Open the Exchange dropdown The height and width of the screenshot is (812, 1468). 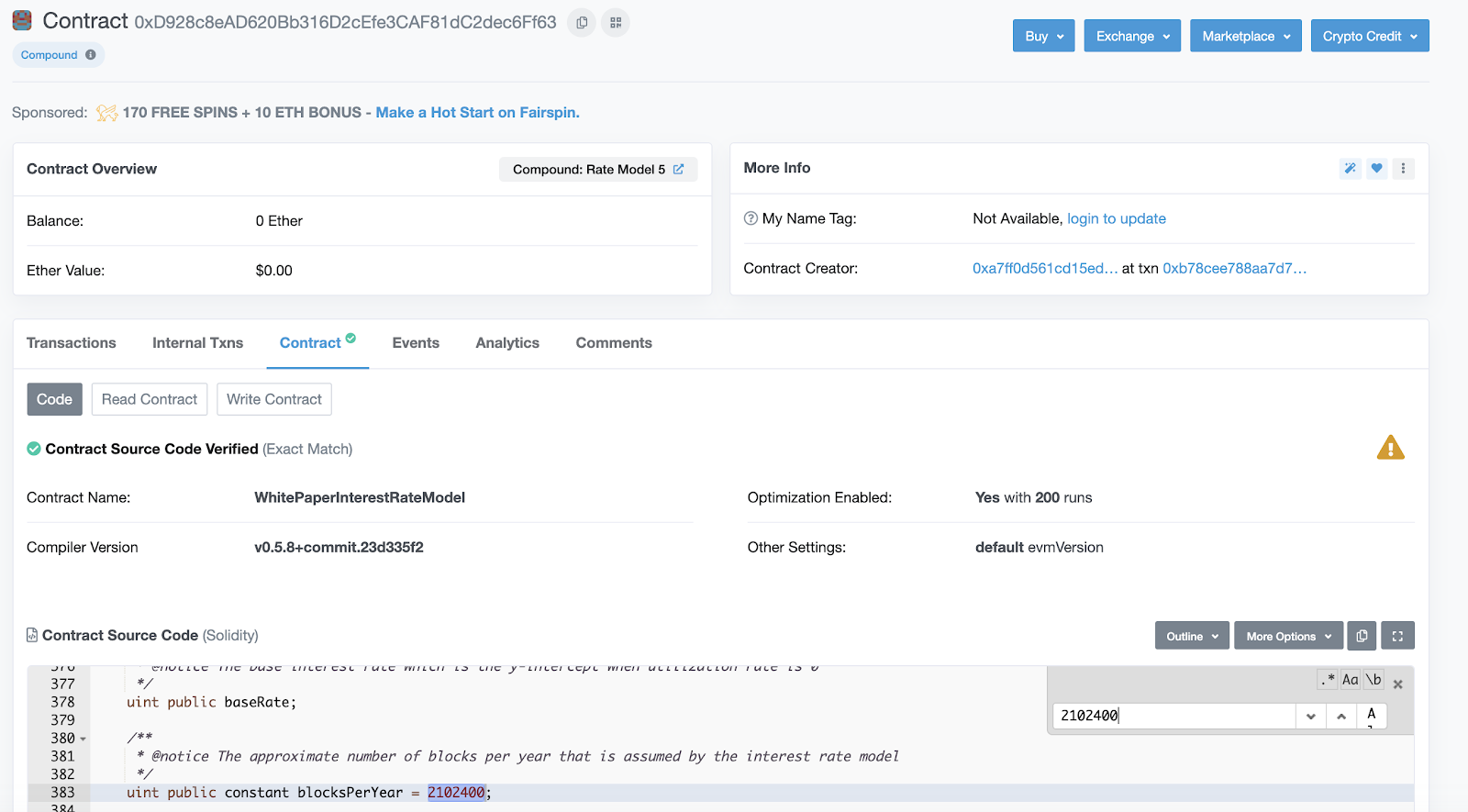point(1132,36)
